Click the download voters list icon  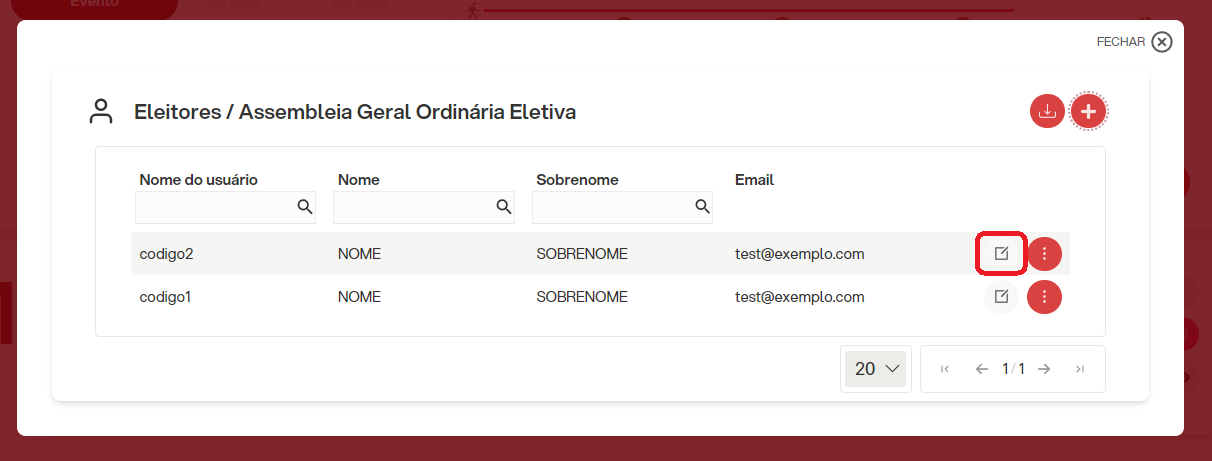click(1047, 111)
